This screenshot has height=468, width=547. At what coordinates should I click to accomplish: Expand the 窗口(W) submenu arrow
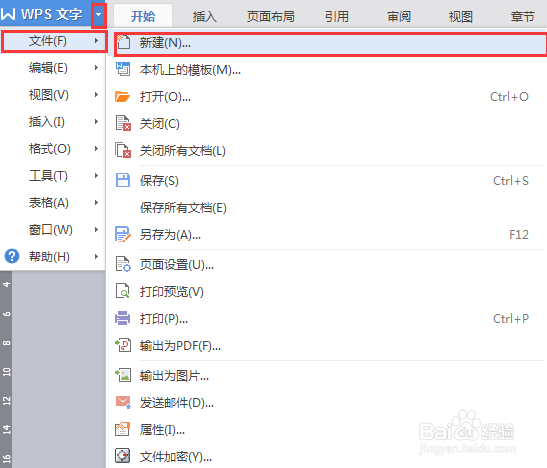click(x=96, y=229)
